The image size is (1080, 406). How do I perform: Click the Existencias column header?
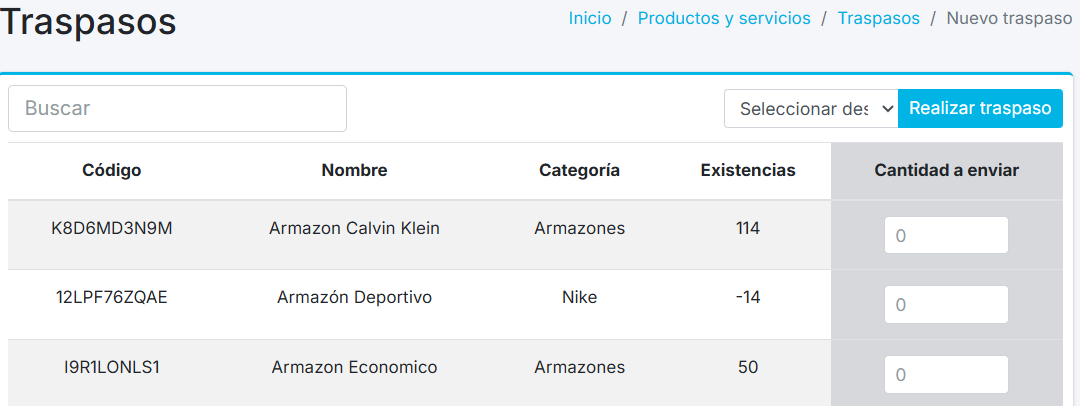[x=748, y=170]
